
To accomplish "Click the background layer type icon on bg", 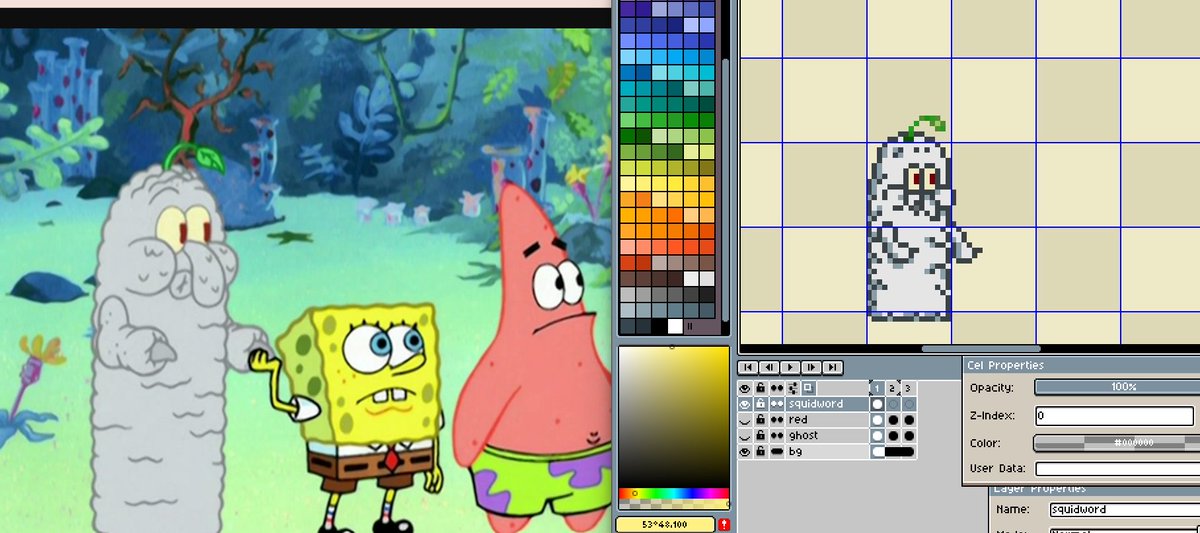I will [x=777, y=451].
